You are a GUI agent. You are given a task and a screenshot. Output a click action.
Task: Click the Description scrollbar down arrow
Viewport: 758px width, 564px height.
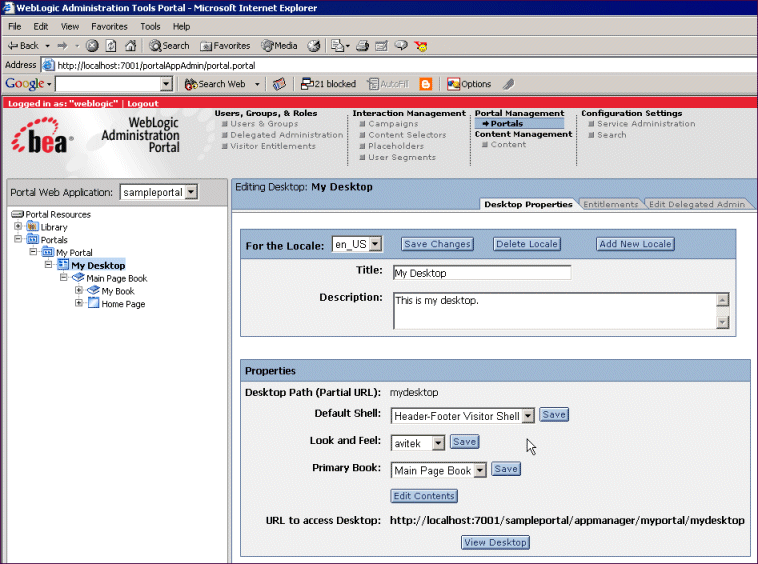point(722,322)
